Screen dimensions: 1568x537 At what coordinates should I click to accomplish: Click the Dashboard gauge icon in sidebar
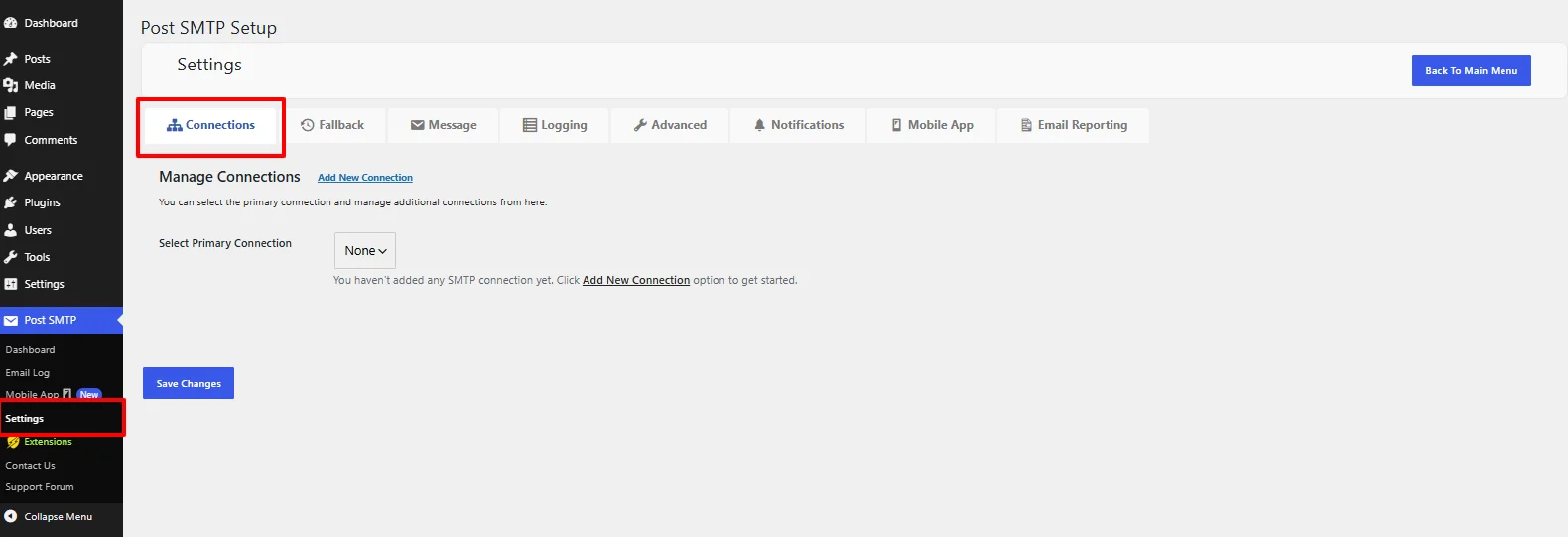[11, 23]
